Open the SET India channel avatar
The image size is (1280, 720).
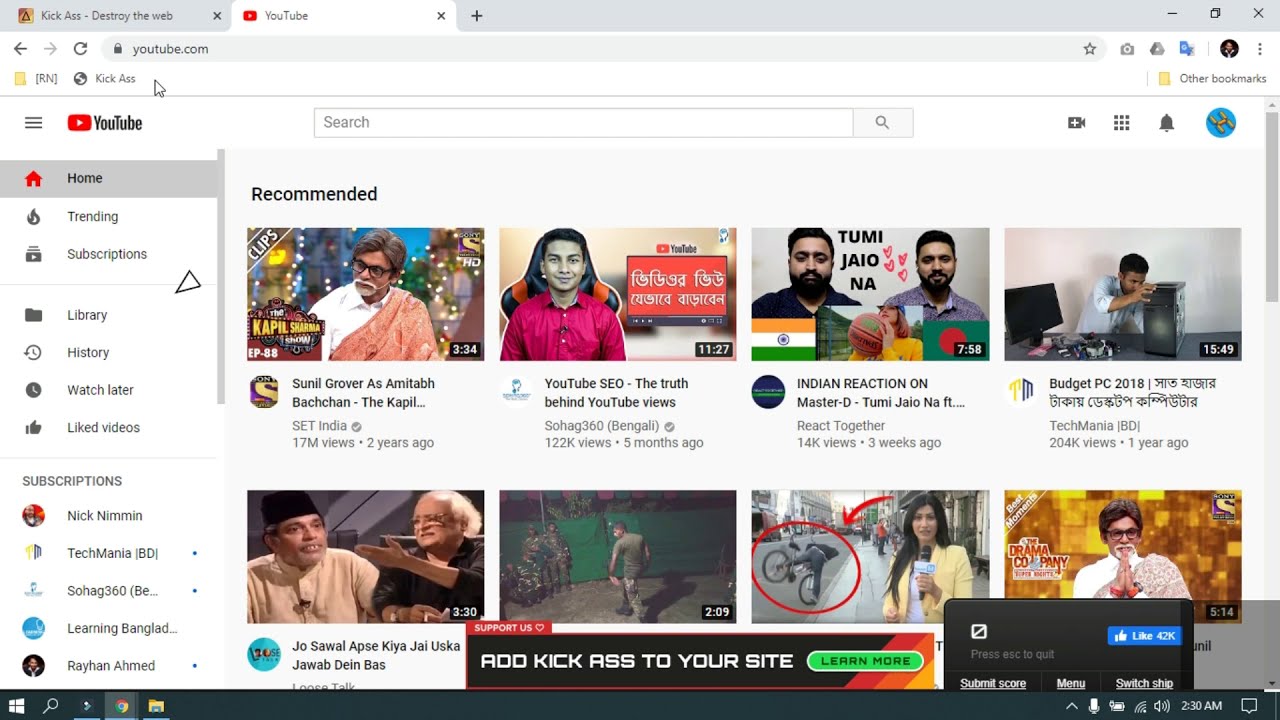click(x=264, y=392)
